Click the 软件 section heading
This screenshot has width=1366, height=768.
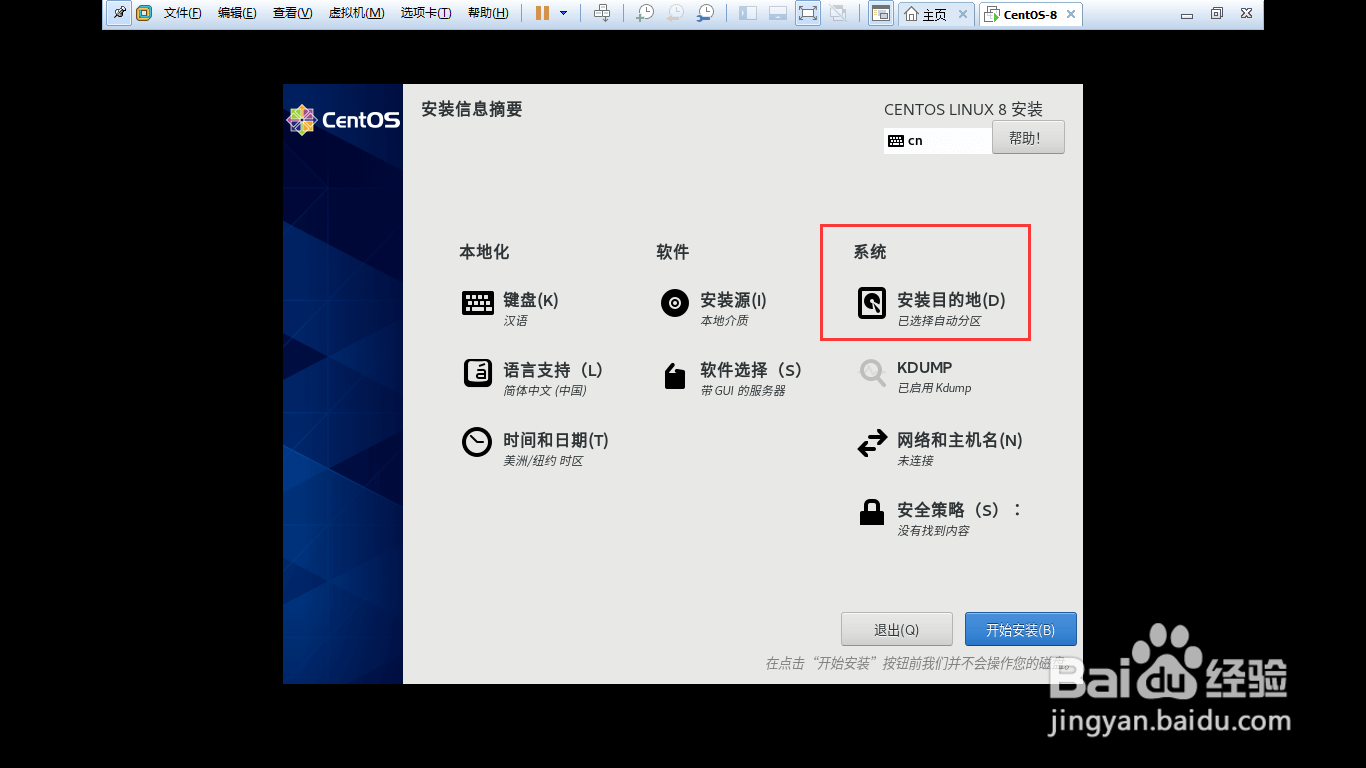tap(673, 252)
